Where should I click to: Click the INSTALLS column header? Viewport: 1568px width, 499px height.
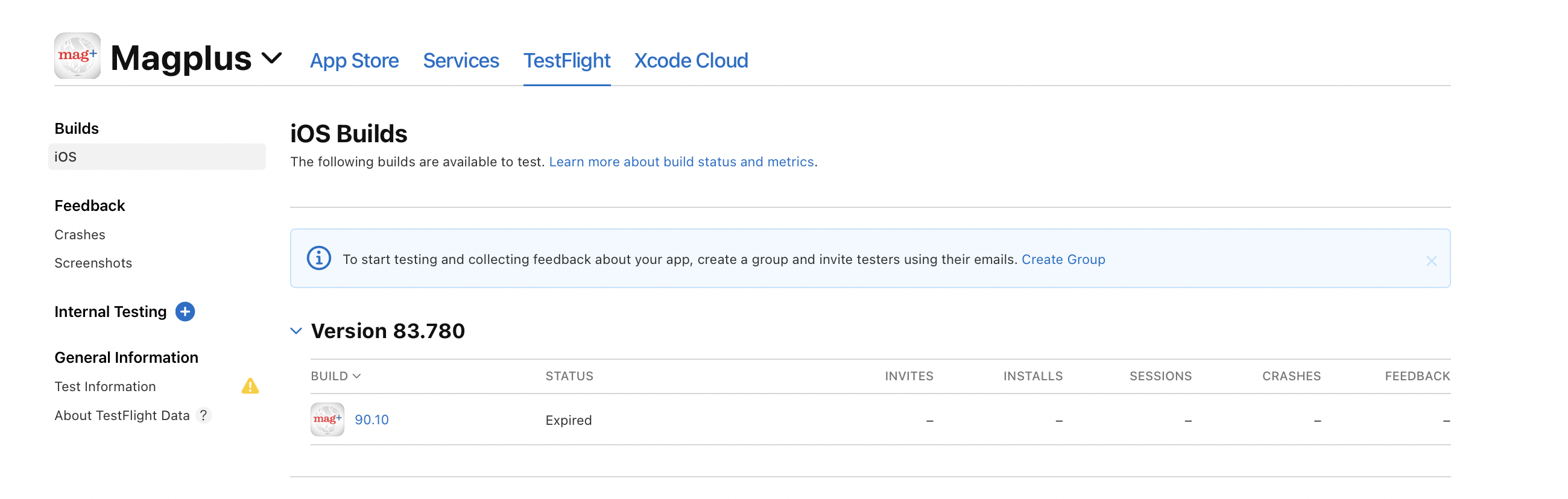(x=1032, y=376)
